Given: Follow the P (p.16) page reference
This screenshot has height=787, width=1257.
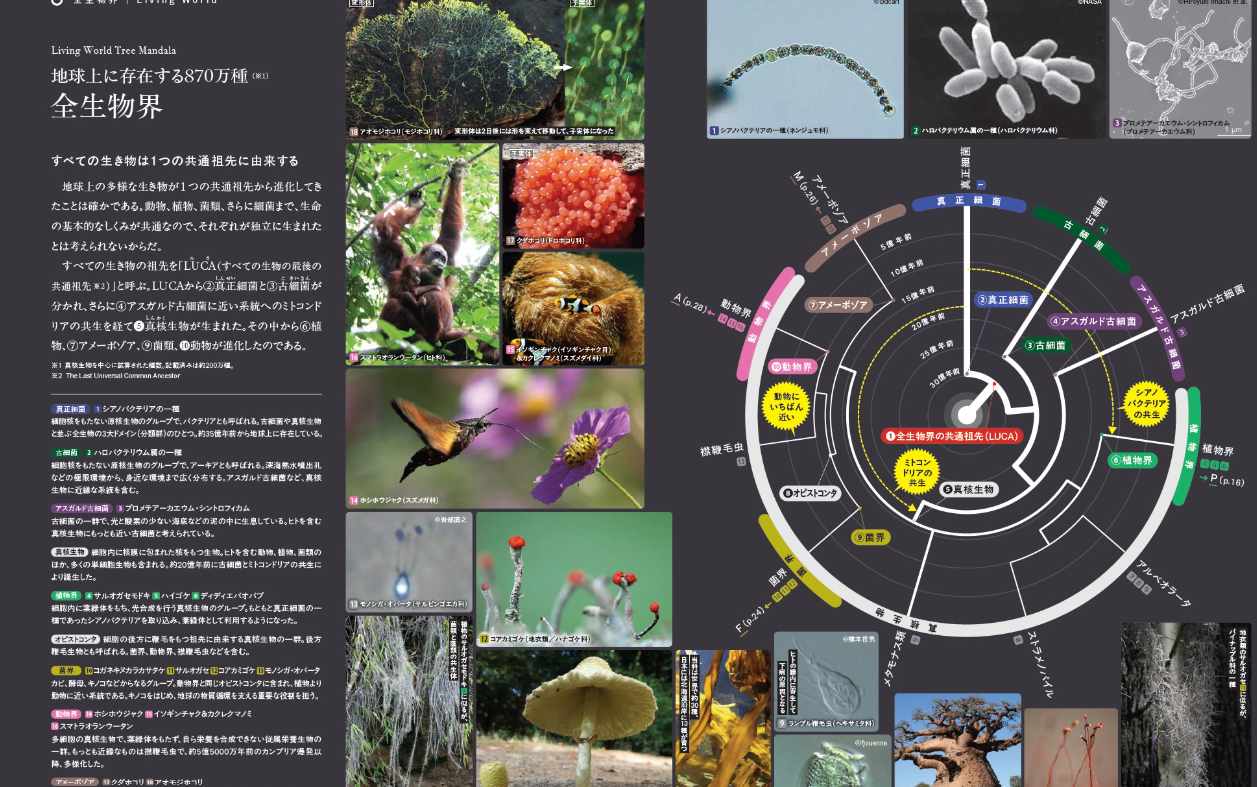Looking at the screenshot, I should tap(1228, 481).
